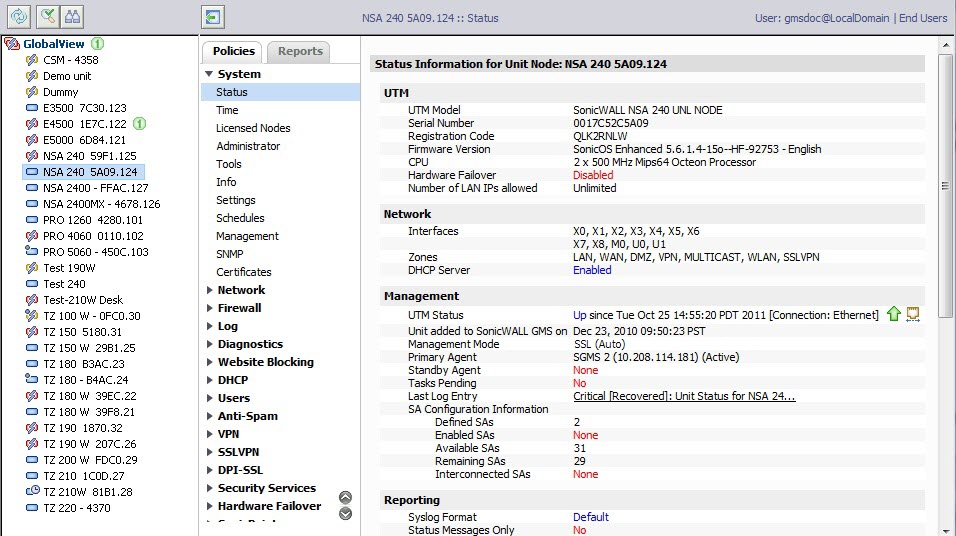Click the icon for Demo unit
The image size is (956, 536).
[32, 76]
